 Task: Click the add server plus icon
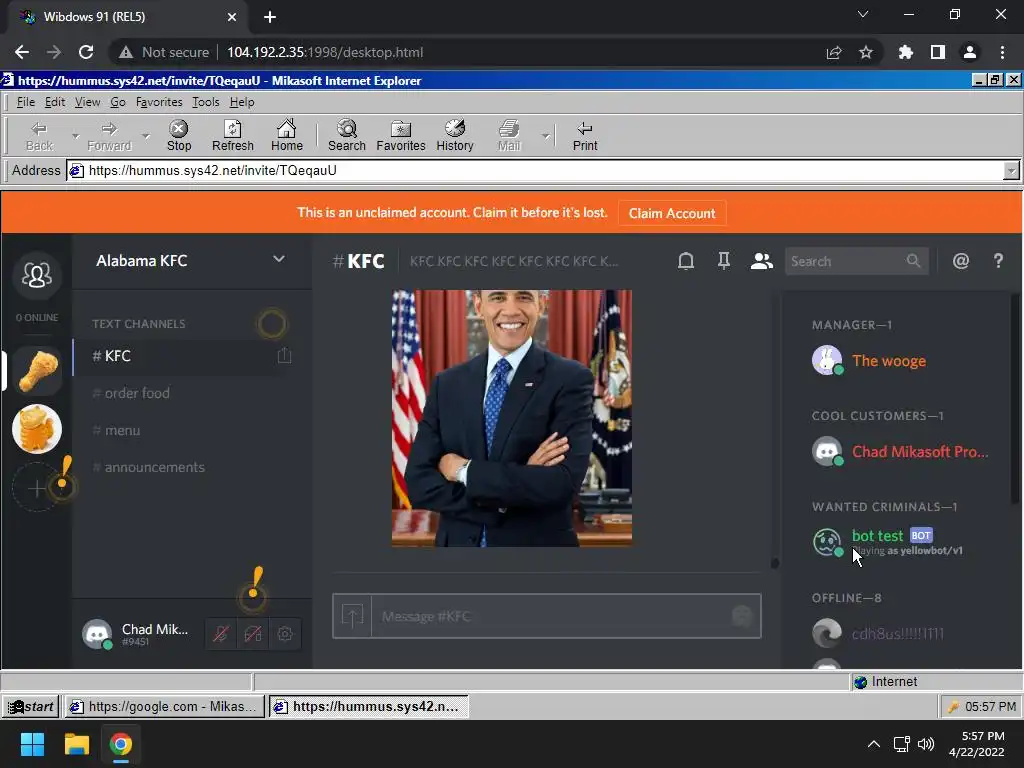point(37,488)
